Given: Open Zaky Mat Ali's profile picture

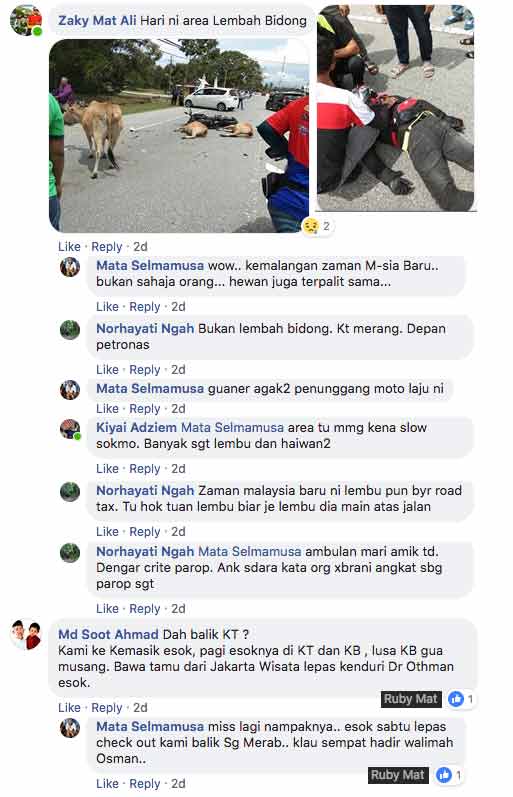Looking at the screenshot, I should pos(26,21).
